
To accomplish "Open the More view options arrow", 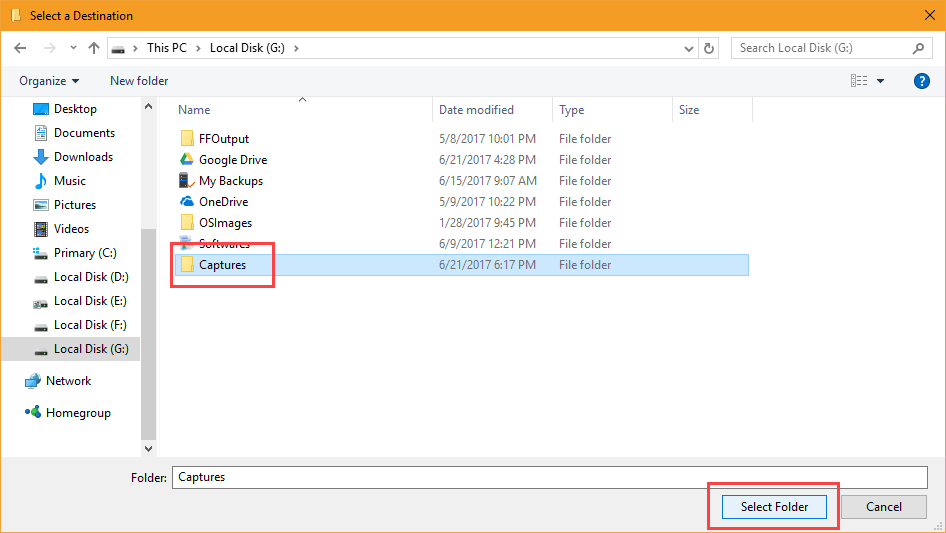I will [x=880, y=81].
